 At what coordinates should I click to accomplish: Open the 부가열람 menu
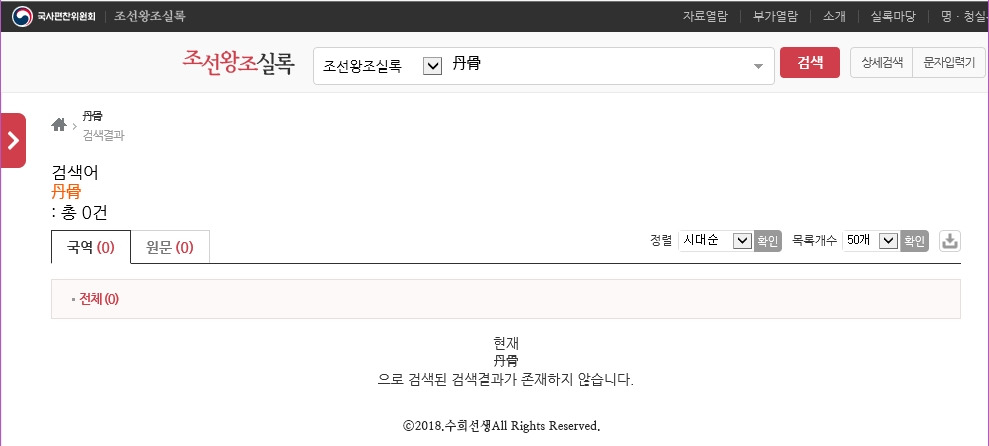(x=775, y=16)
